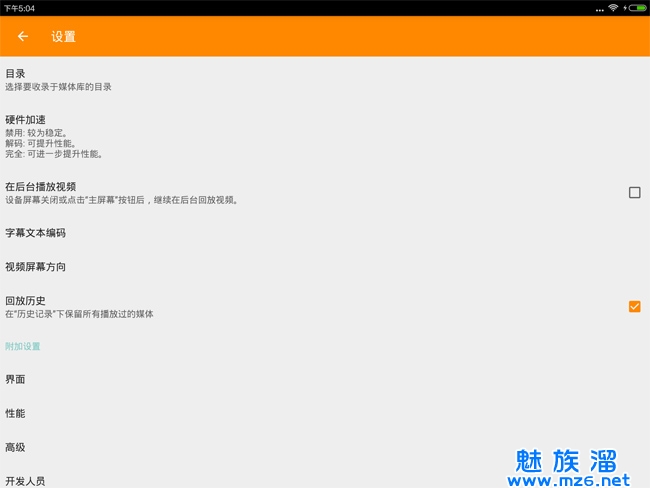Open the 界面 settings page
The height and width of the screenshot is (488, 650).
point(325,379)
